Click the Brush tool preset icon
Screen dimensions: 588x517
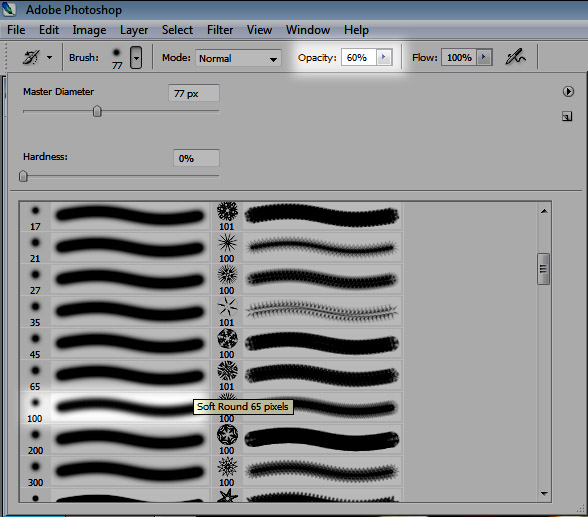click(31, 58)
